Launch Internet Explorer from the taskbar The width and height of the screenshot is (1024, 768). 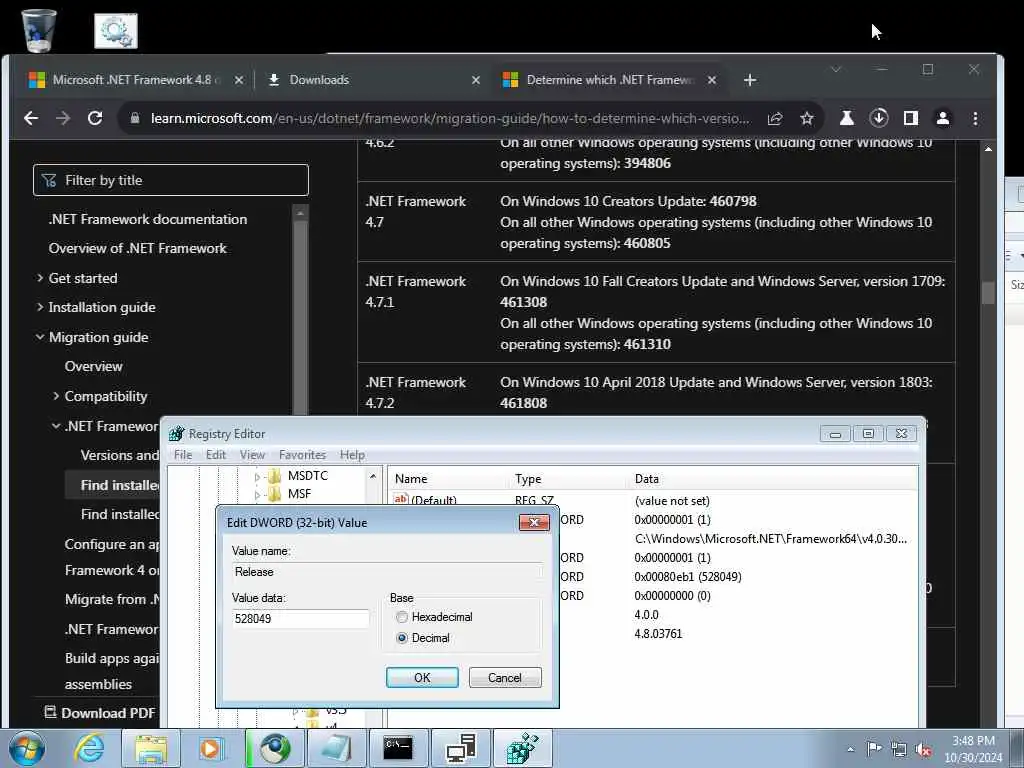[x=88, y=748]
